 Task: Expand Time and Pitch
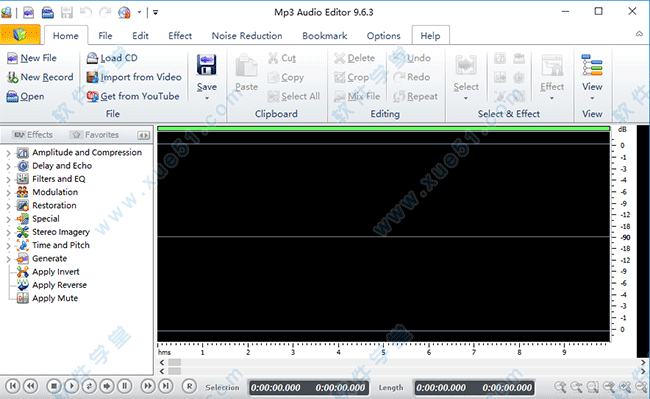(x=8, y=246)
